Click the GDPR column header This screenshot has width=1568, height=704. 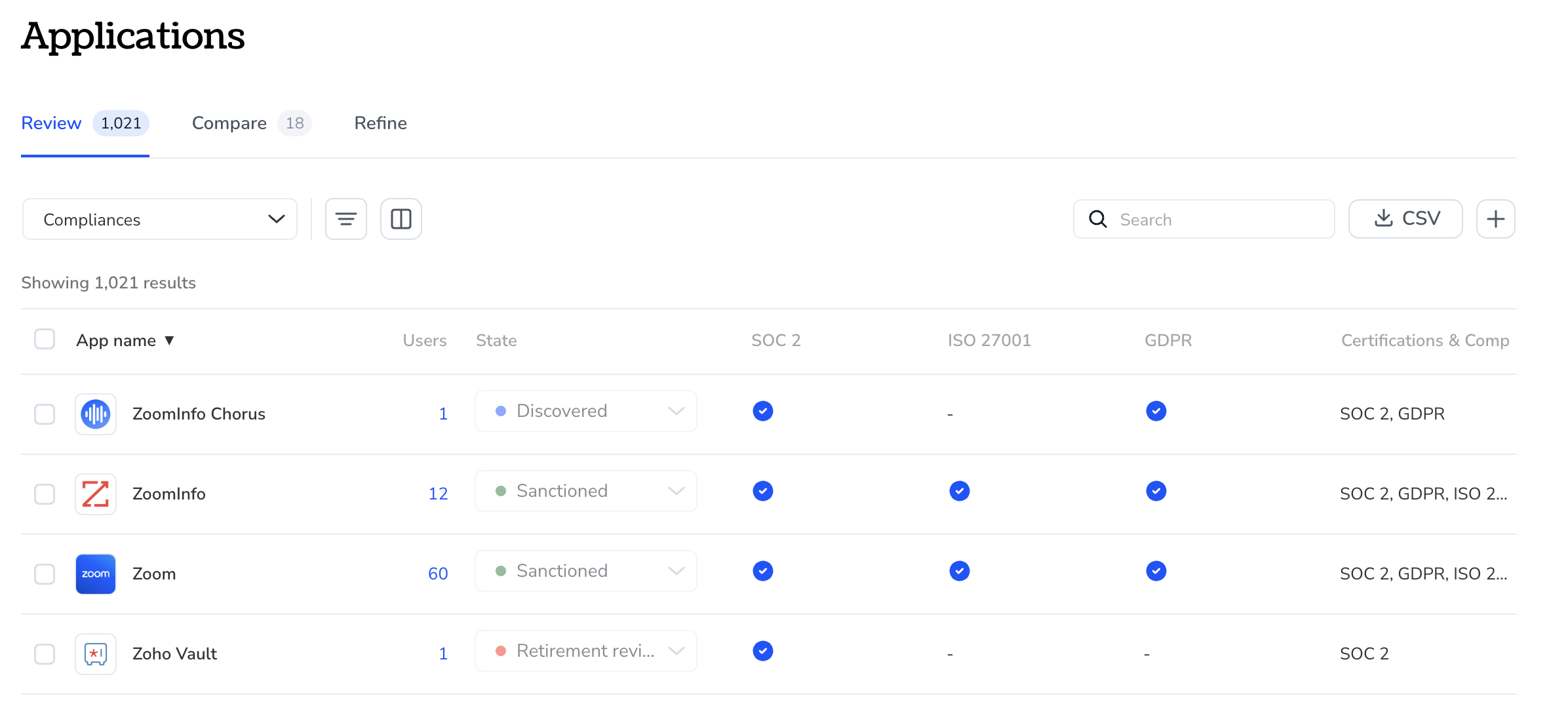click(x=1168, y=340)
